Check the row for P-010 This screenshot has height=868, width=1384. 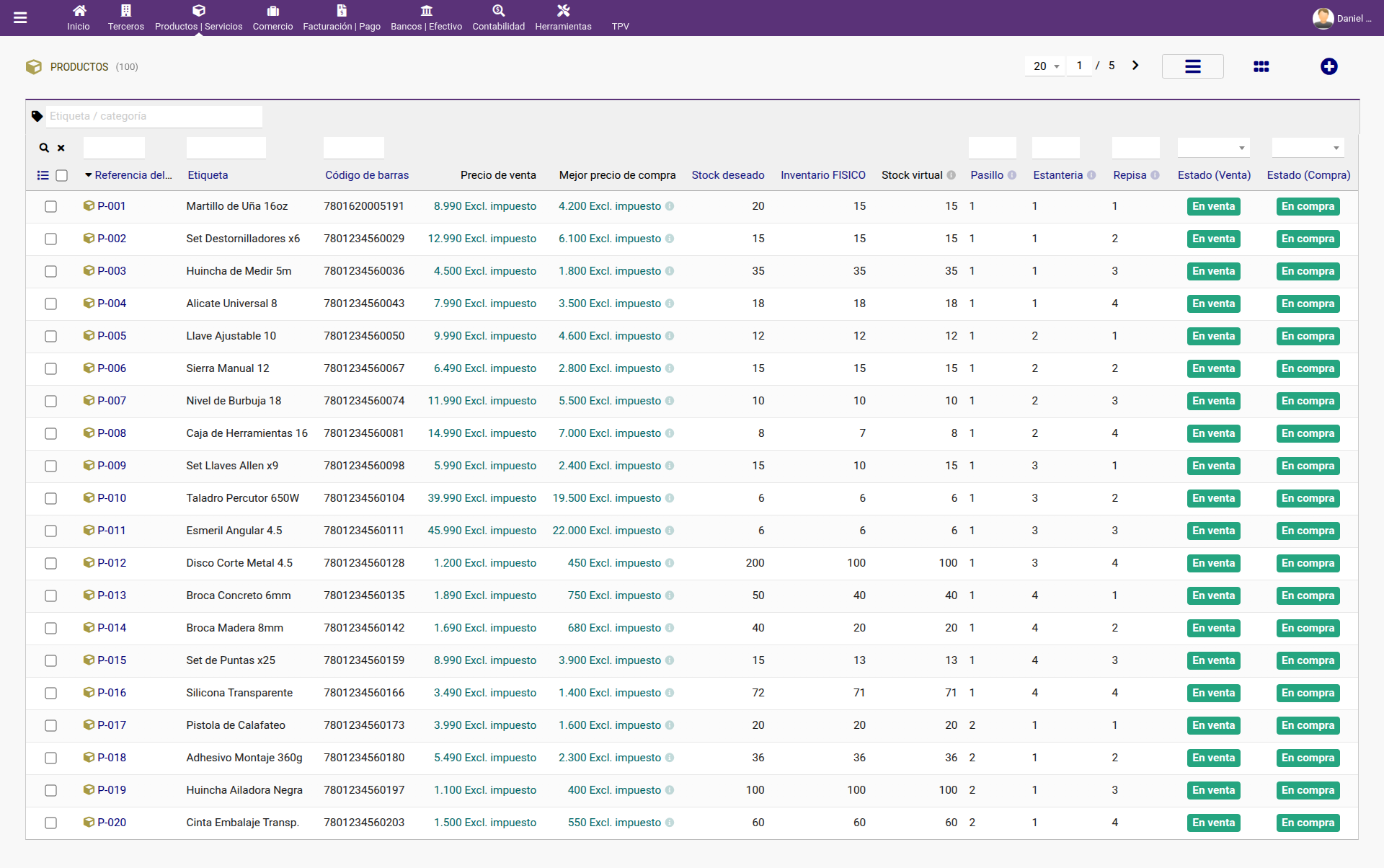click(x=50, y=498)
